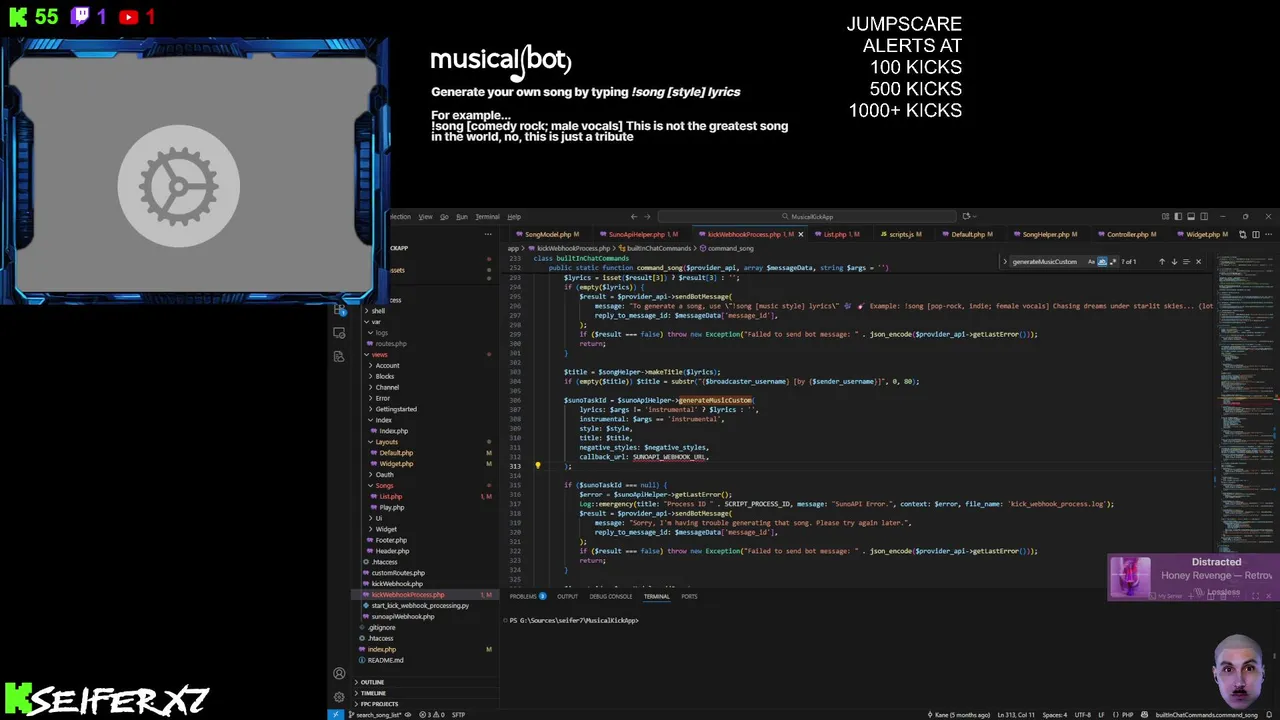The height and width of the screenshot is (720, 1280).
Task: Click the Explorer panel more actions ellipsis
Action: click(x=488, y=234)
